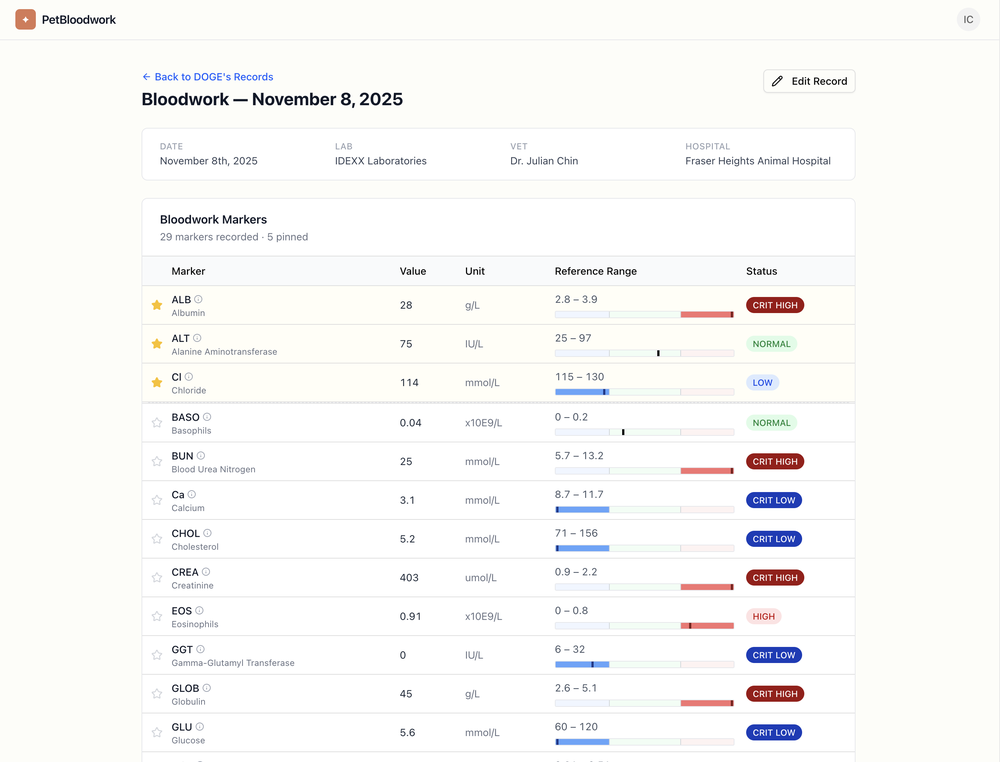
Task: Click vet name Dr. Julian Chin
Action: coord(544,161)
